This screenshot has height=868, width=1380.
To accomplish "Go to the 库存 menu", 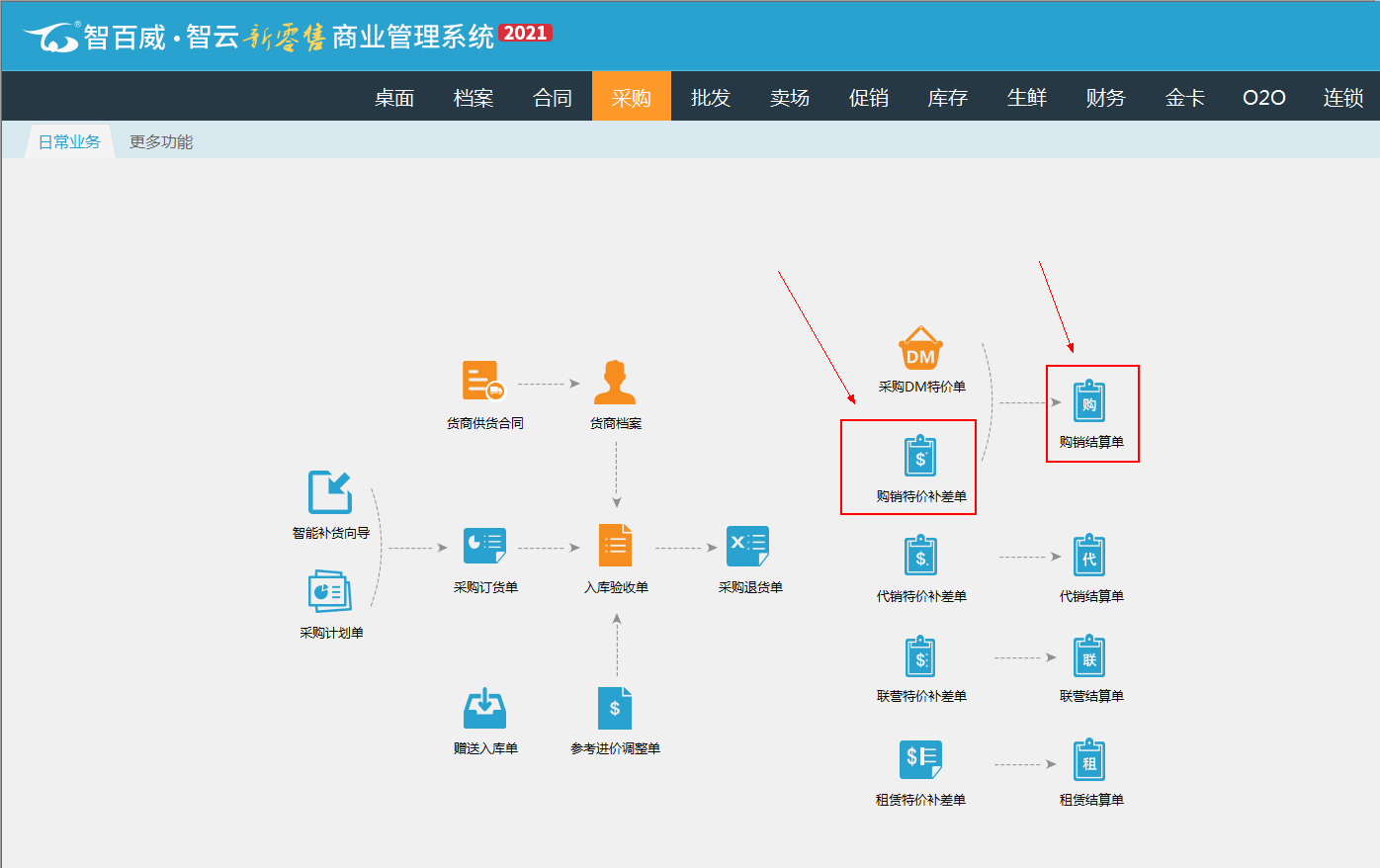I will [947, 98].
